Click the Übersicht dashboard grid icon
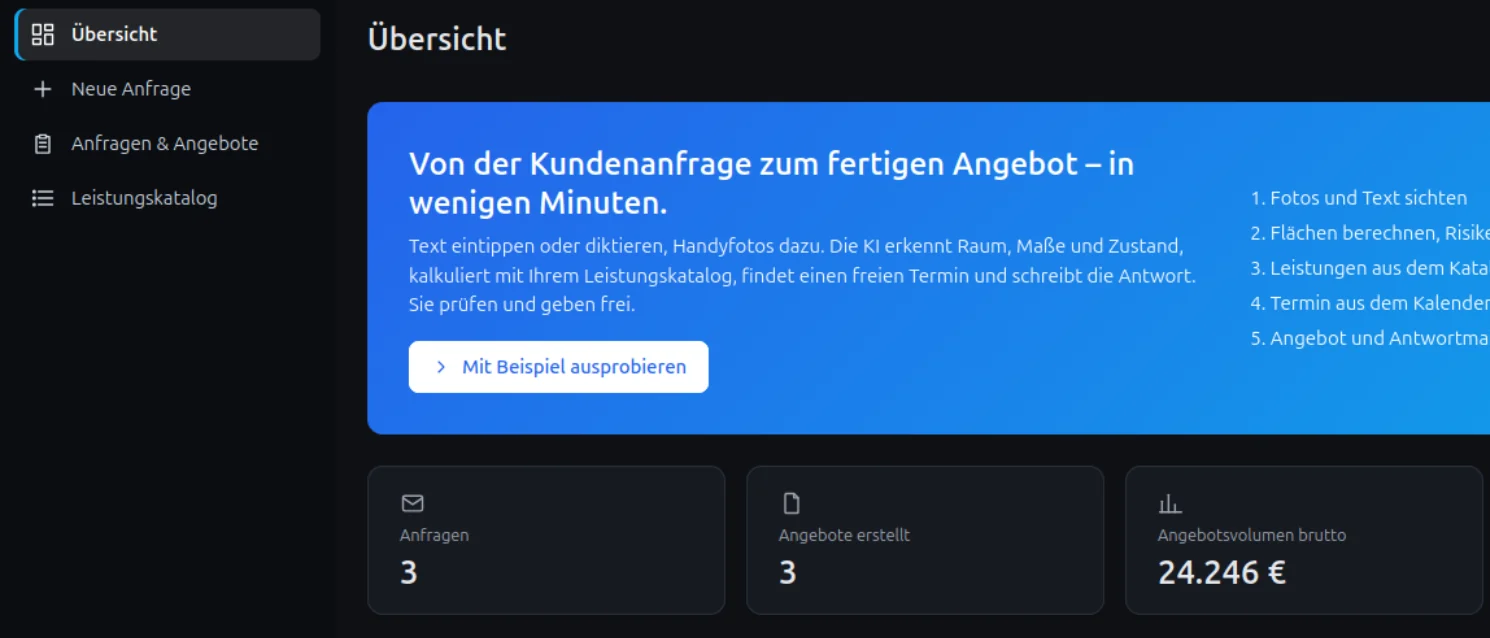Image resolution: width=1490 pixels, height=638 pixels. 42,34
